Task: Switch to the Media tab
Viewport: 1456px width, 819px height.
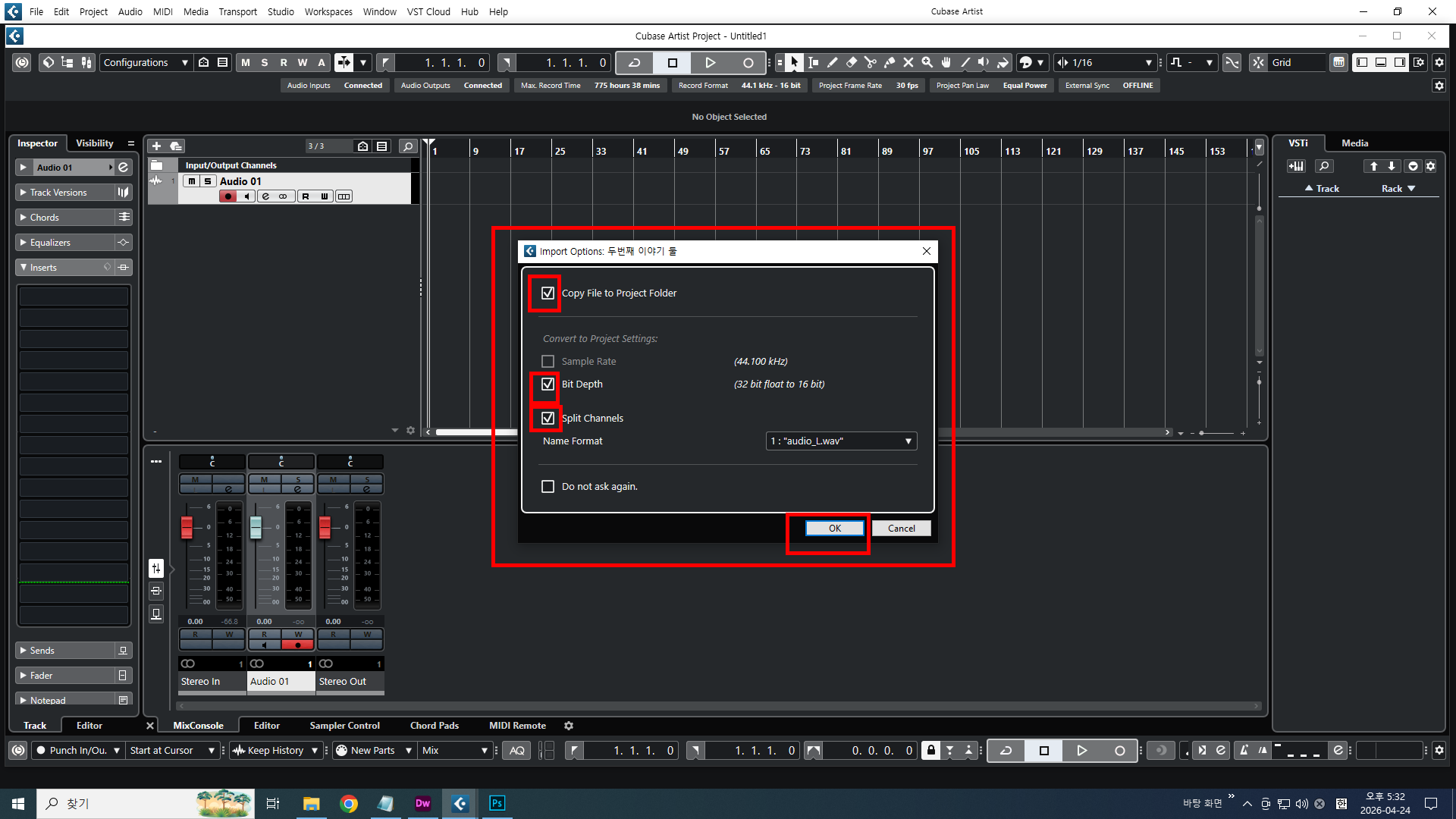Action: click(1354, 143)
